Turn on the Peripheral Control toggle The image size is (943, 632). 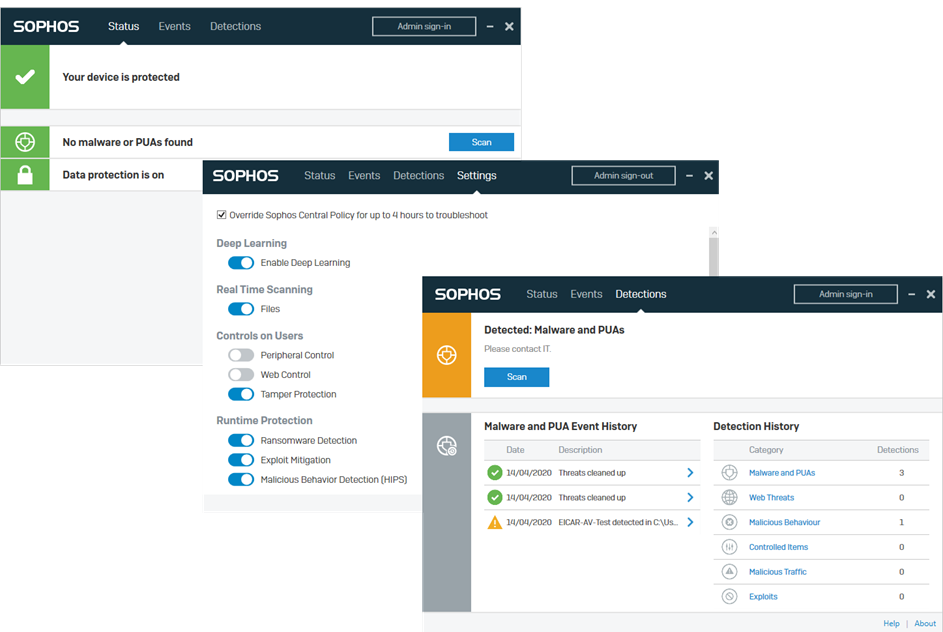click(x=241, y=355)
